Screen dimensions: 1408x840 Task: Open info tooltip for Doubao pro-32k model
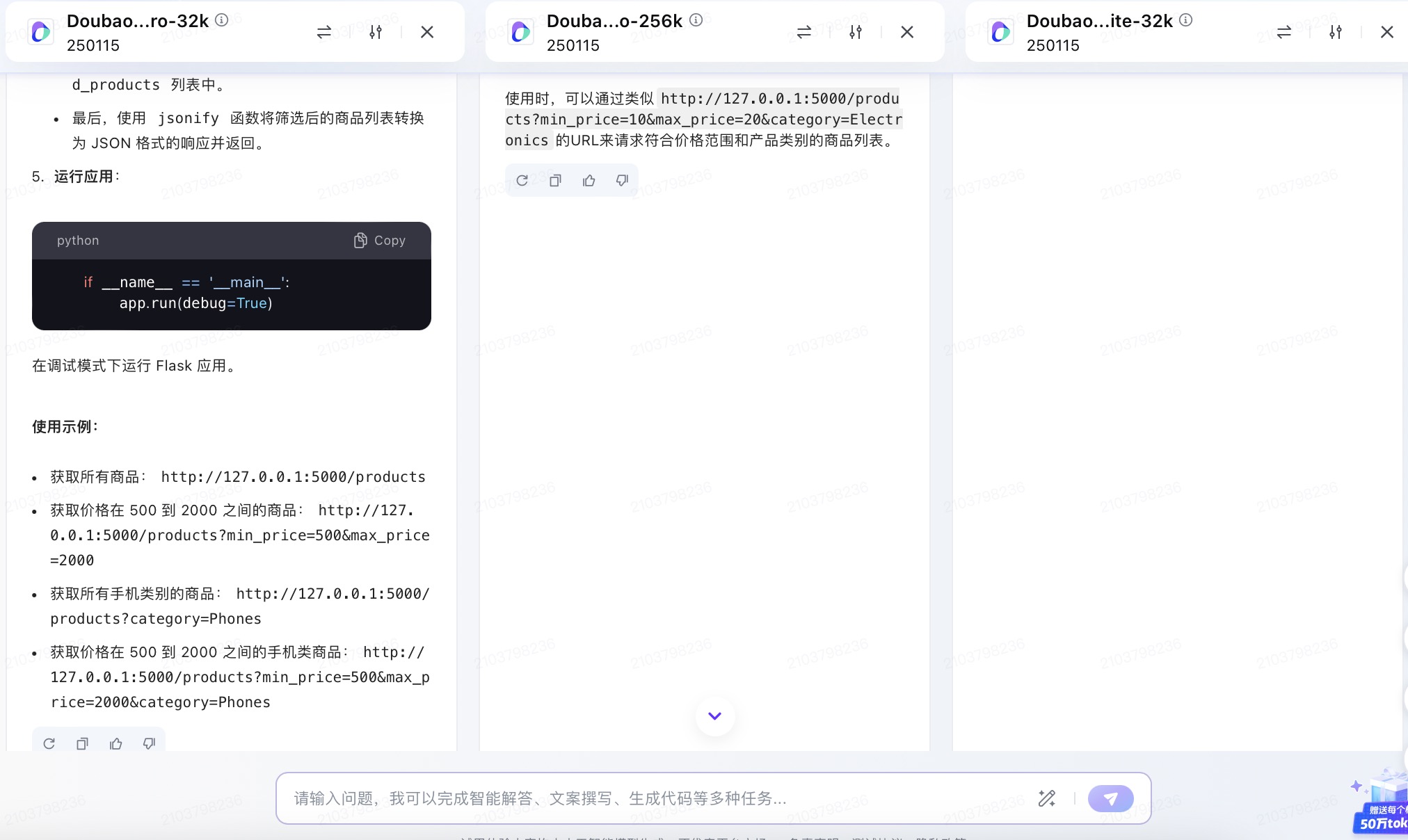pos(221,20)
